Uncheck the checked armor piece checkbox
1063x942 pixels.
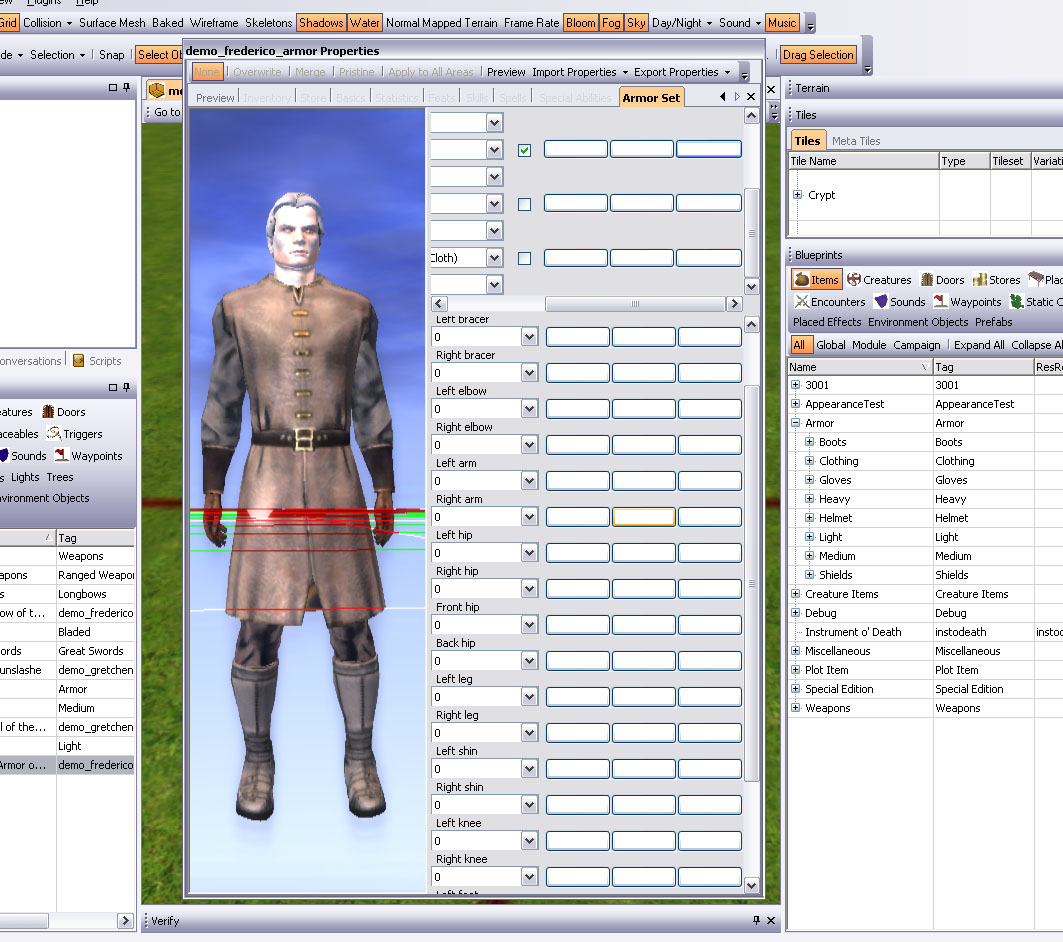point(525,150)
